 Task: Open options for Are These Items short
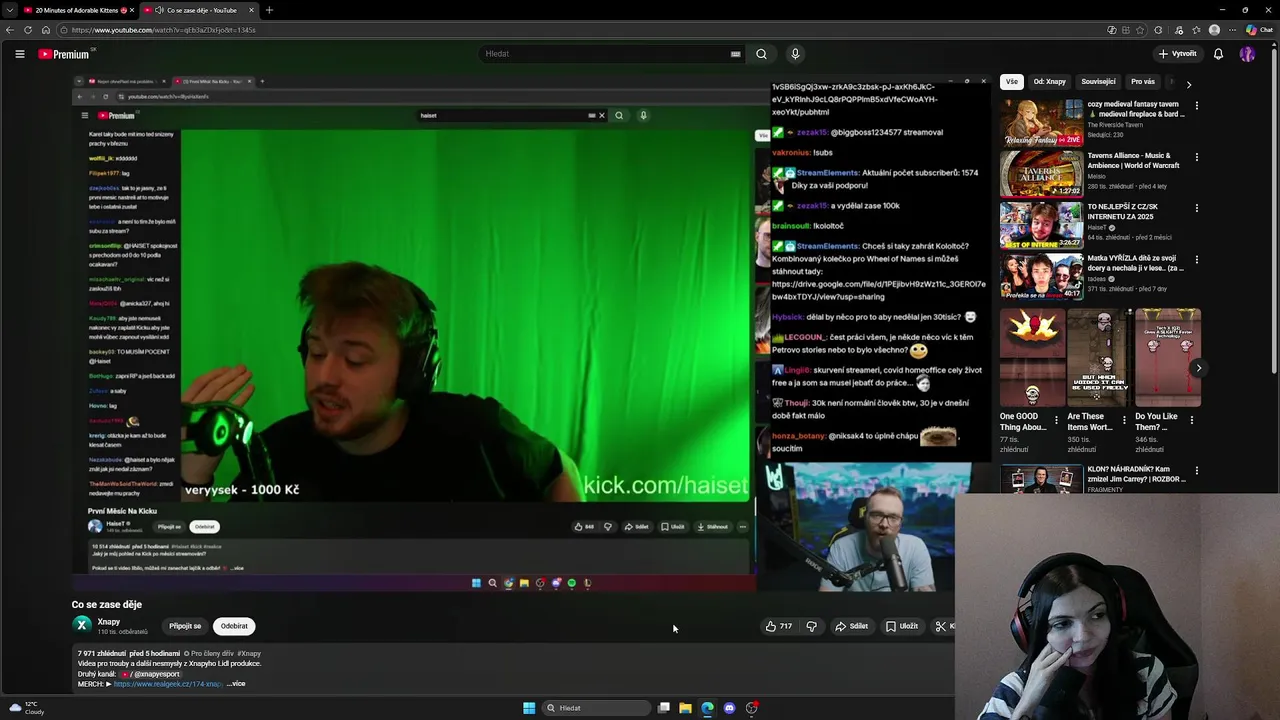[1124, 420]
